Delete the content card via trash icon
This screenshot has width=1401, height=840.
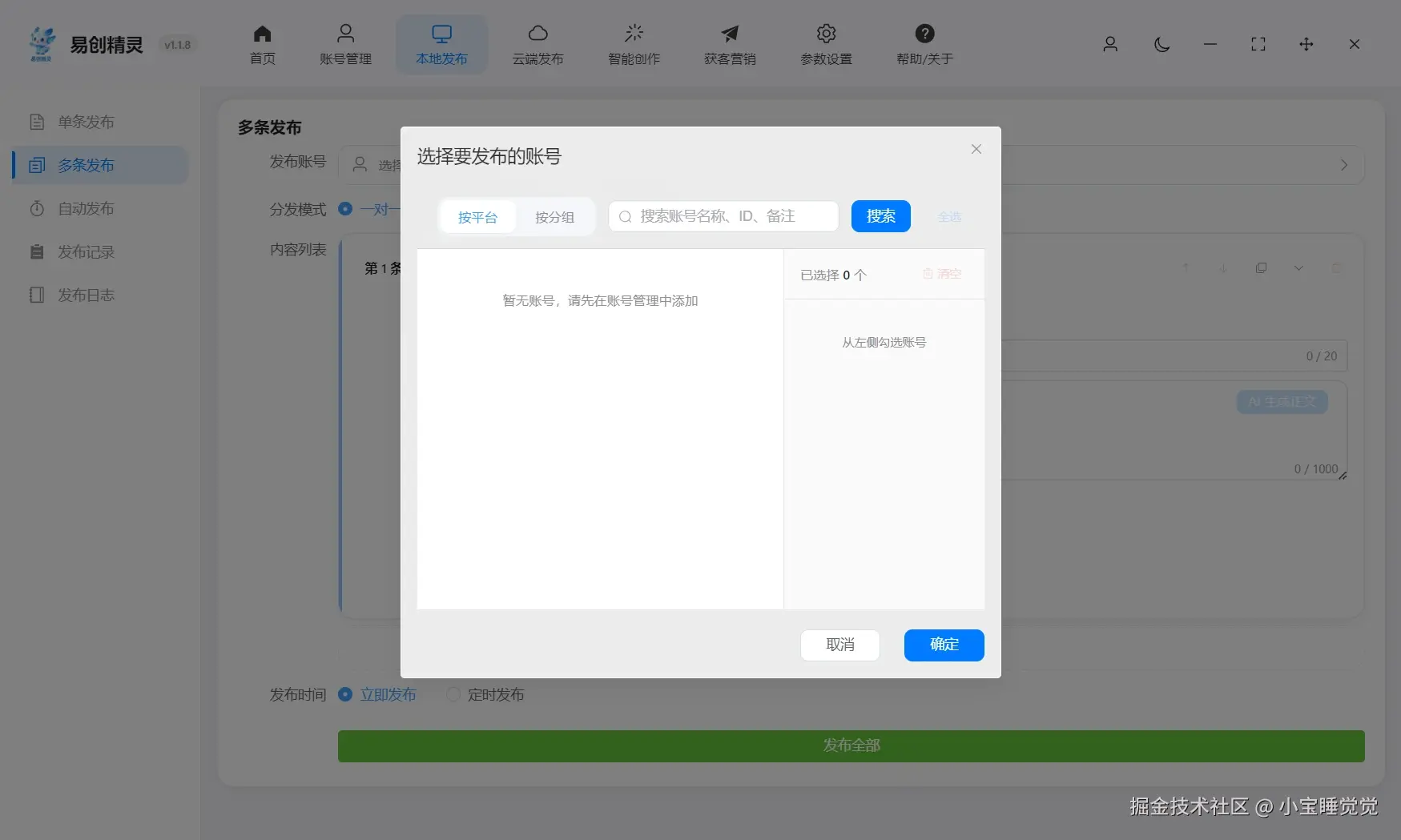tap(1336, 268)
